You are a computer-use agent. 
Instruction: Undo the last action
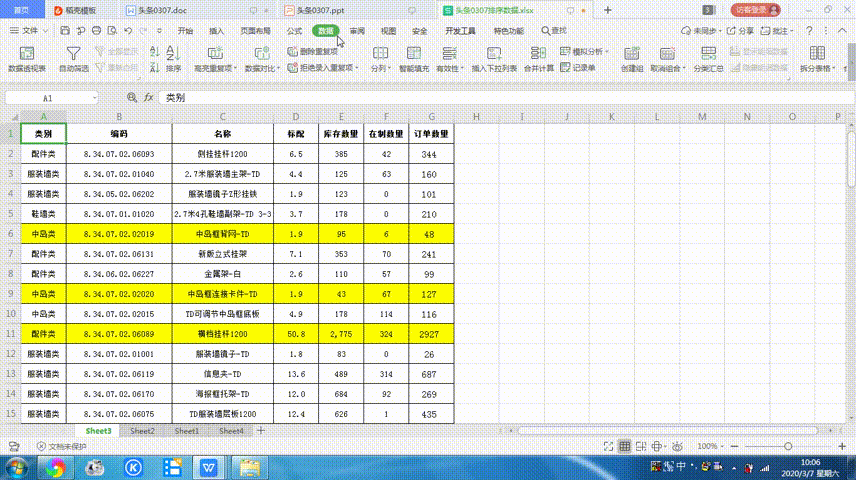(128, 31)
